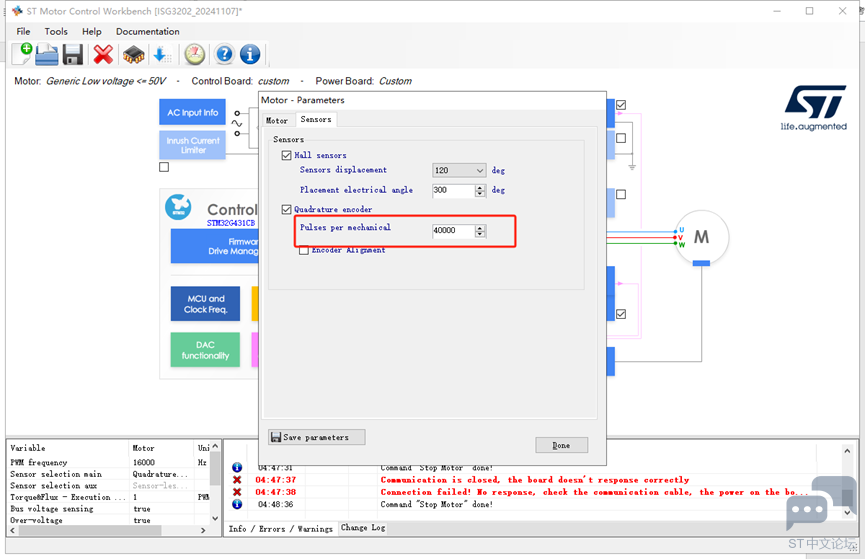Open an existing project file
The image size is (865, 559).
pos(47,55)
